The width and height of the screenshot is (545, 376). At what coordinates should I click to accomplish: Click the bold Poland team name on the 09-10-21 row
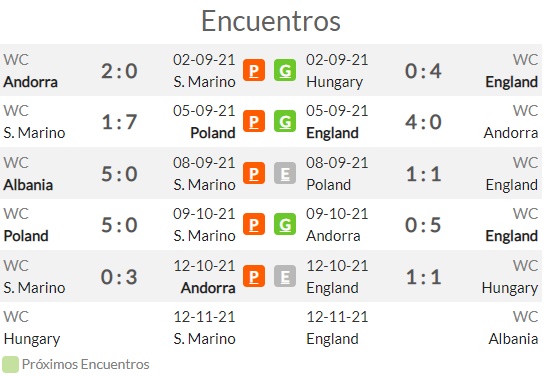(26, 236)
